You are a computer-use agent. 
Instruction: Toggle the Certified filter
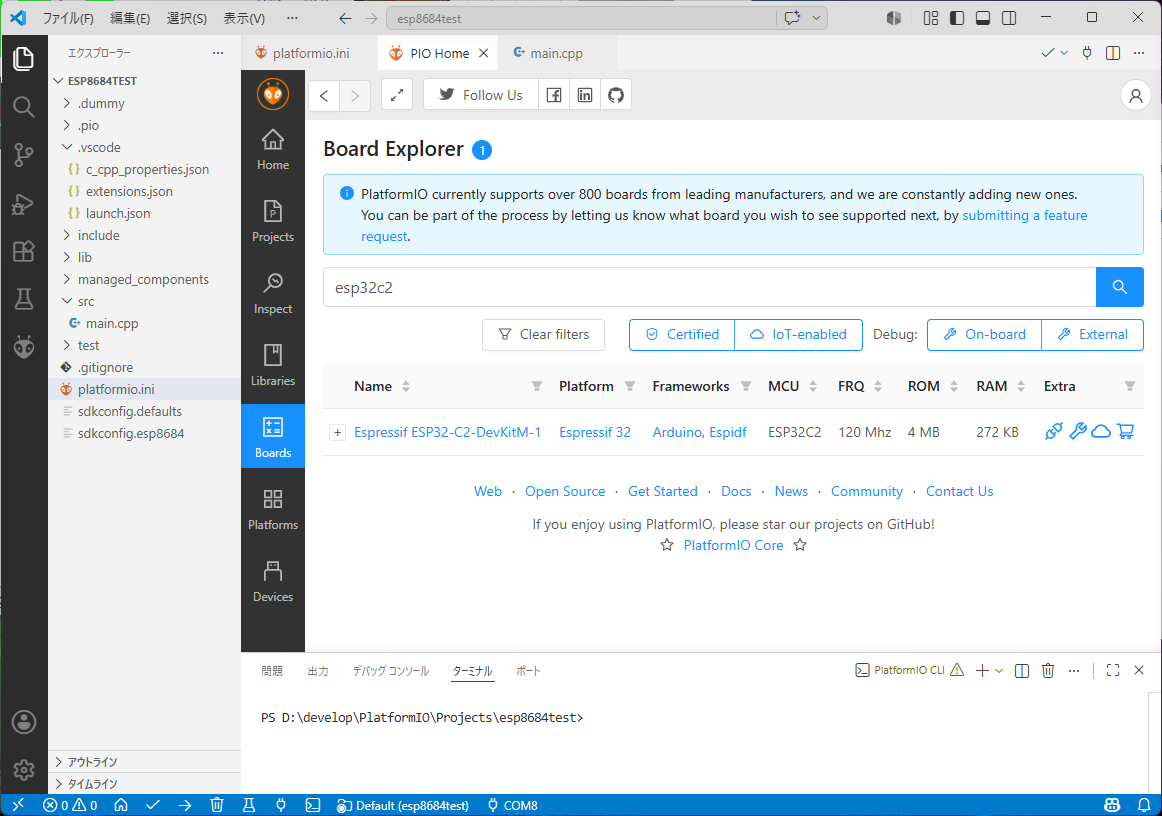pyautogui.click(x=682, y=334)
